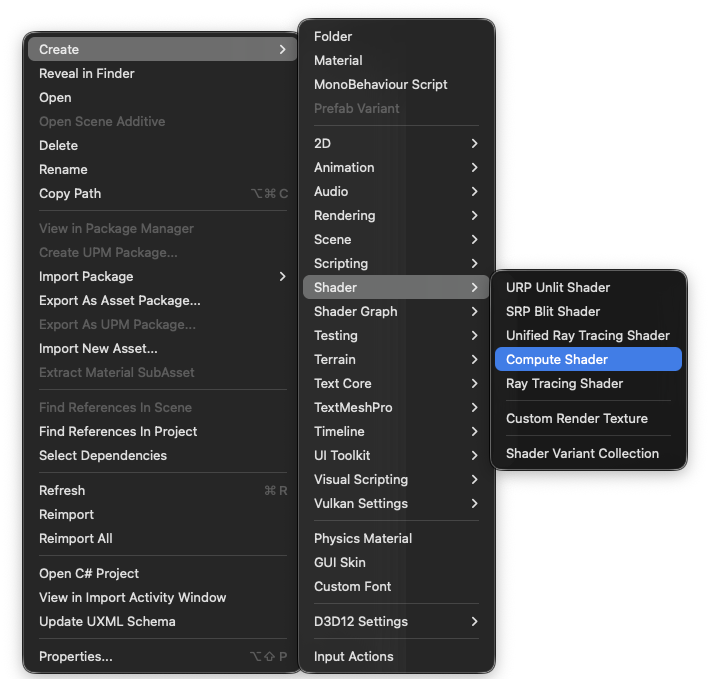Click Reveal in Finder

click(162, 73)
